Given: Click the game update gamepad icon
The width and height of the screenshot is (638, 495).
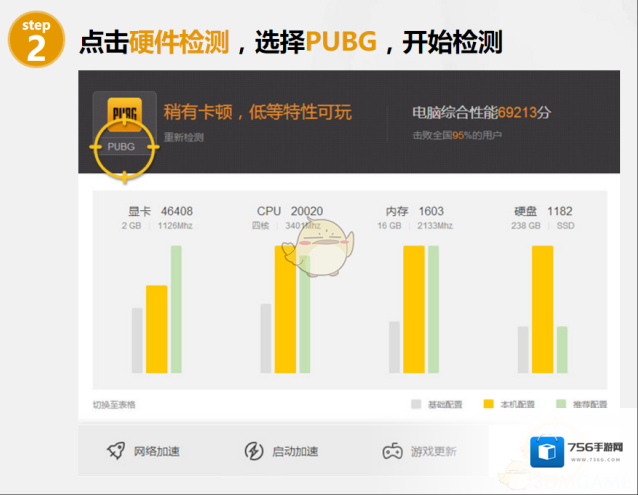Looking at the screenshot, I should tap(393, 451).
